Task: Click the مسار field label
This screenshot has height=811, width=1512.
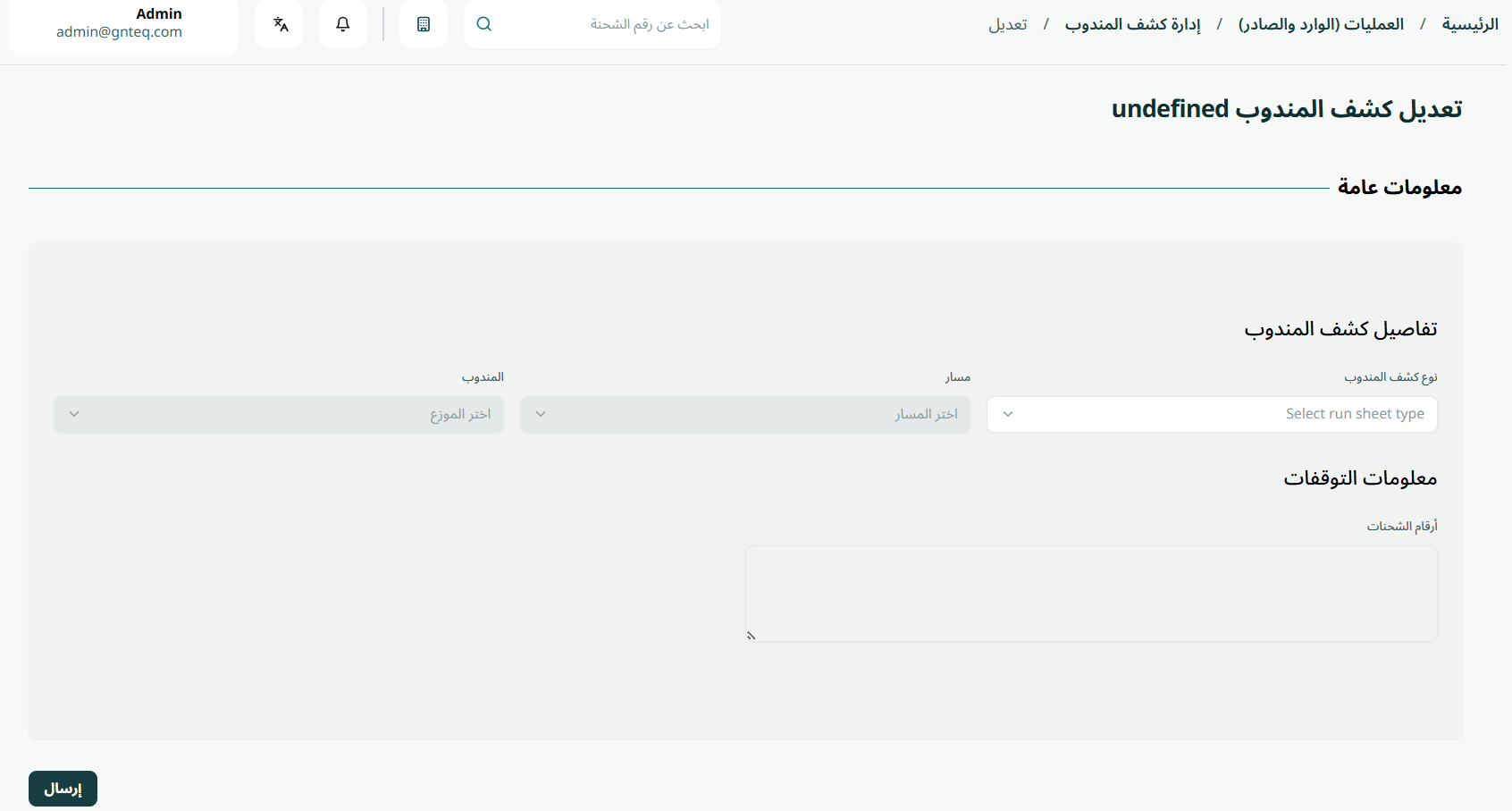Action: 958,377
